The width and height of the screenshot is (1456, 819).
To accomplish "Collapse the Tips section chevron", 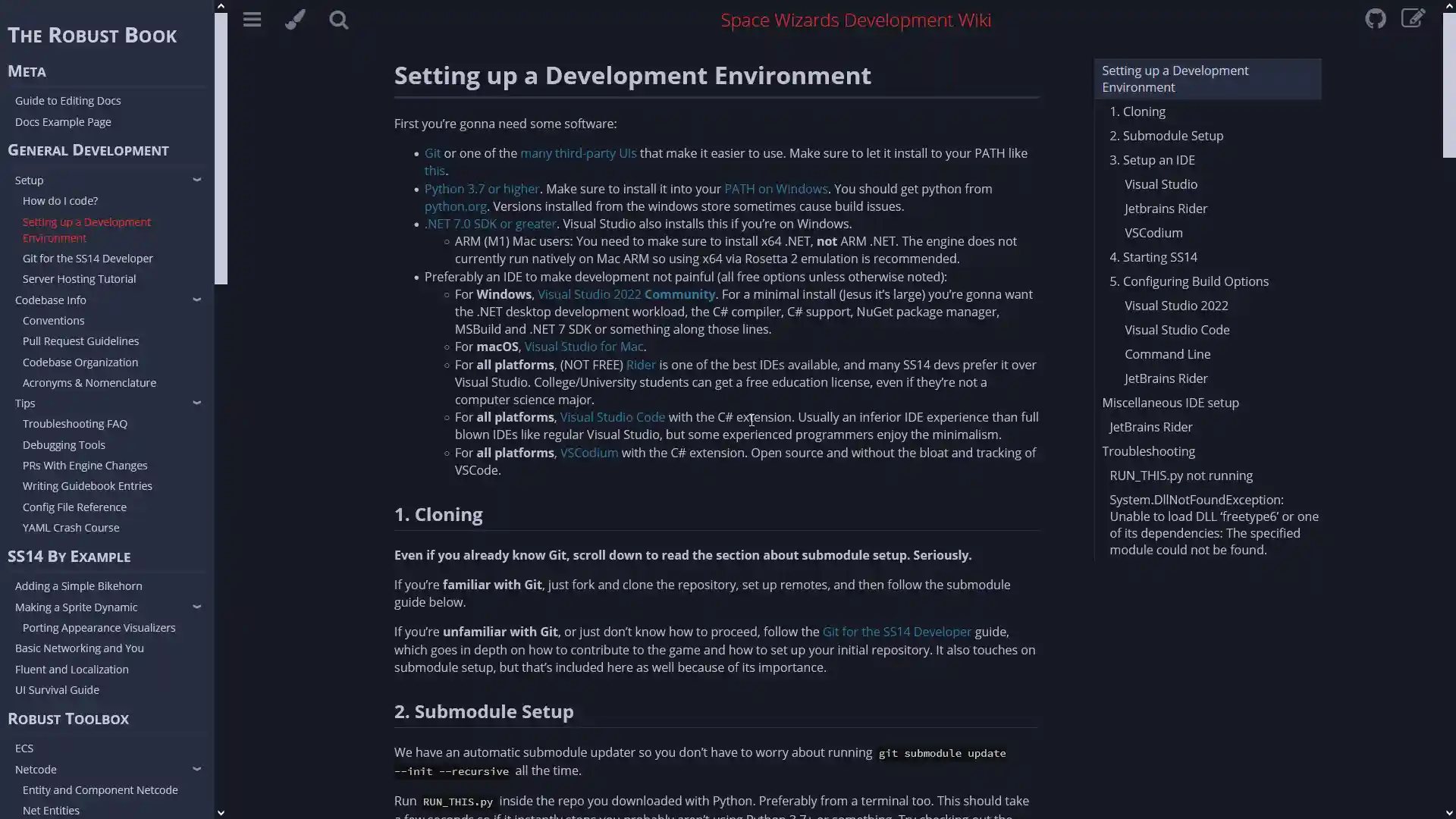I will (196, 403).
